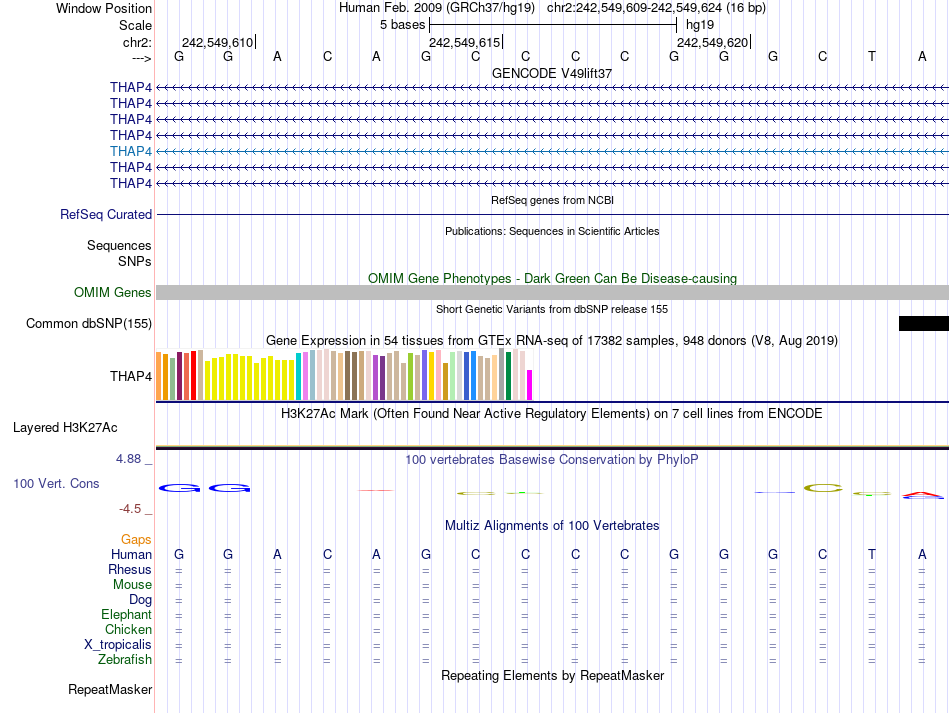Click the SNPs track label

click(135, 261)
